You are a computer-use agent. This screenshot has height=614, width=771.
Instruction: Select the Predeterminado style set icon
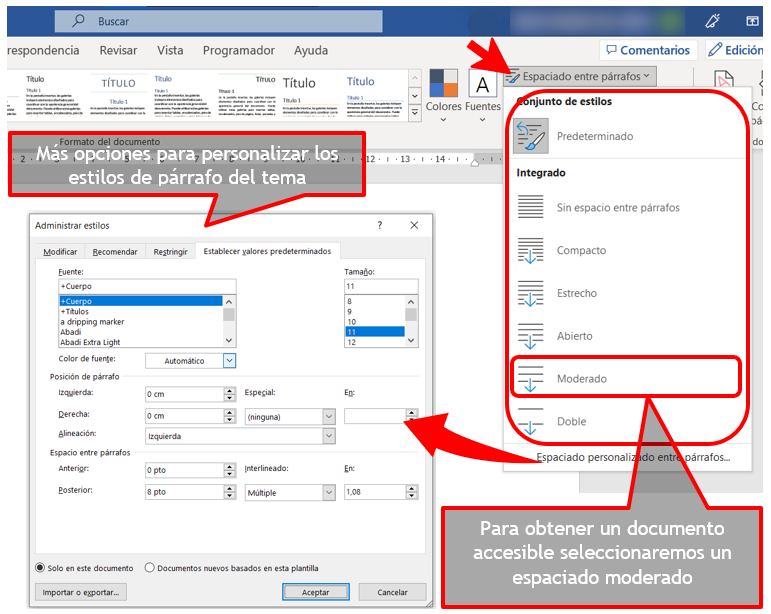pyautogui.click(x=530, y=136)
